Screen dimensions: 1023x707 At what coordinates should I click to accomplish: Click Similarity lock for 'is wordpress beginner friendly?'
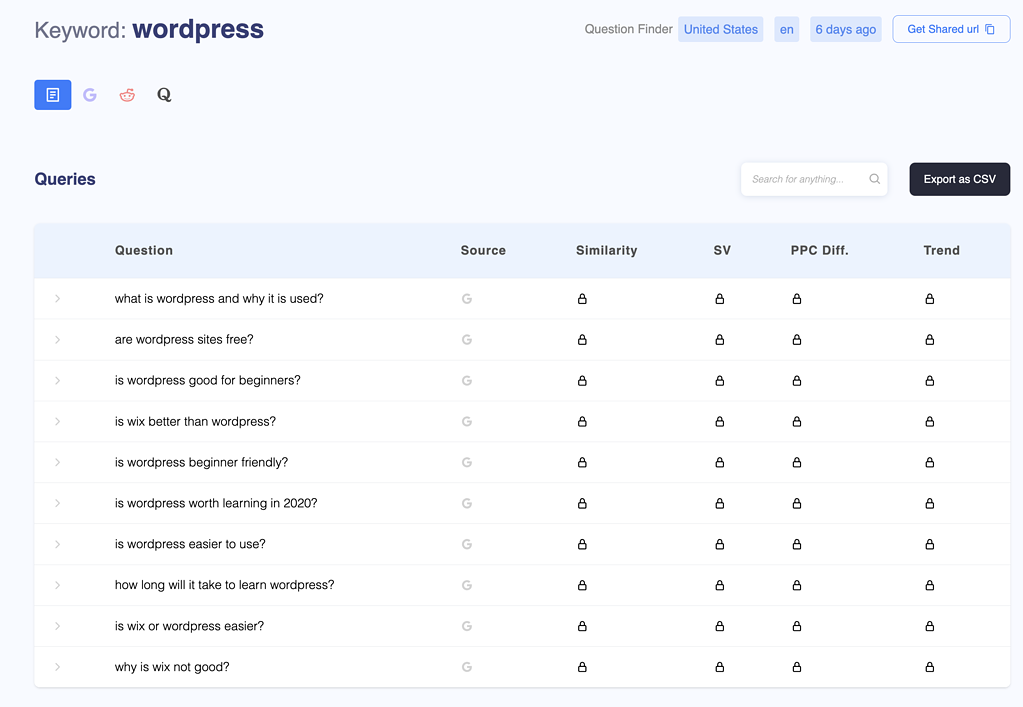pos(582,462)
